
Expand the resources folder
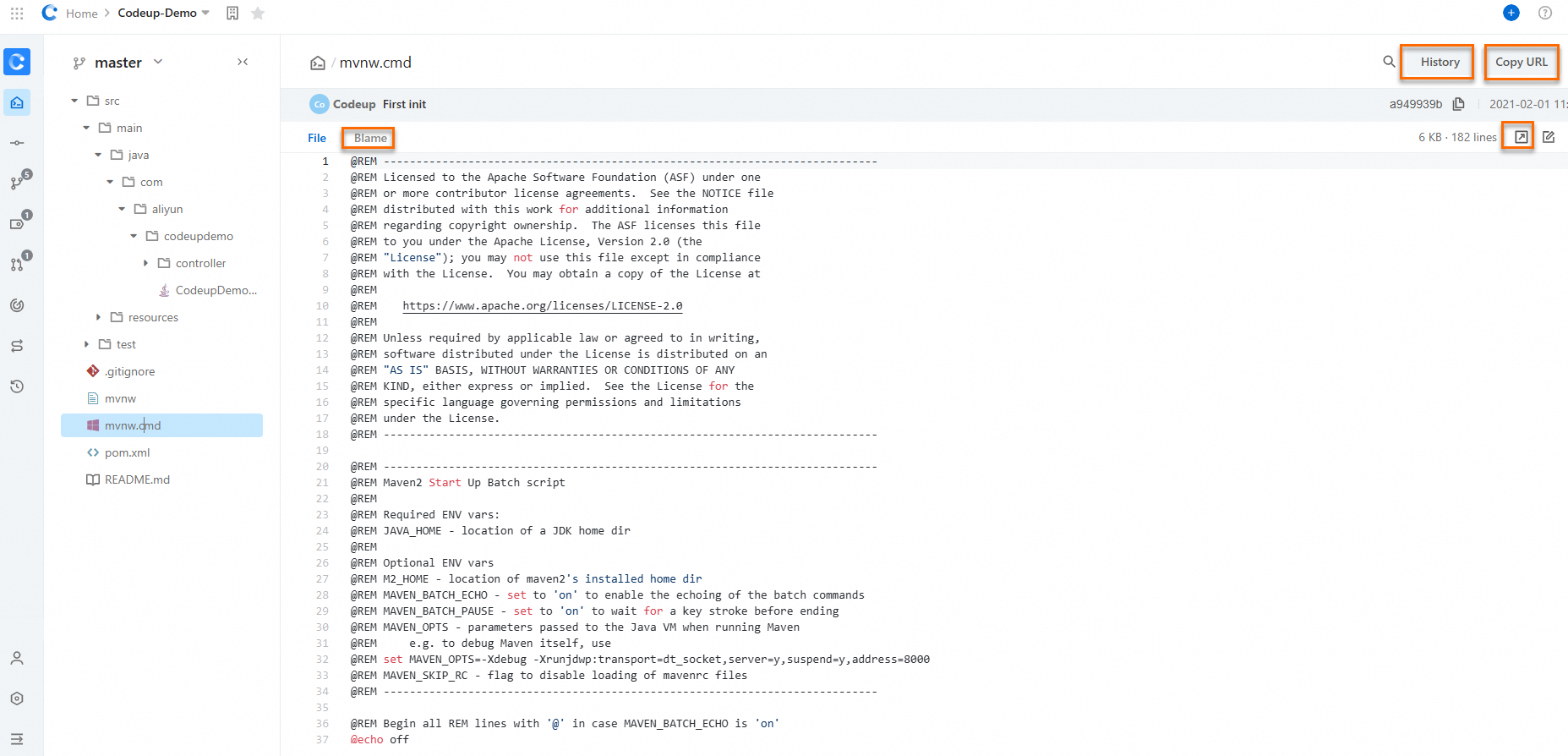(x=98, y=317)
